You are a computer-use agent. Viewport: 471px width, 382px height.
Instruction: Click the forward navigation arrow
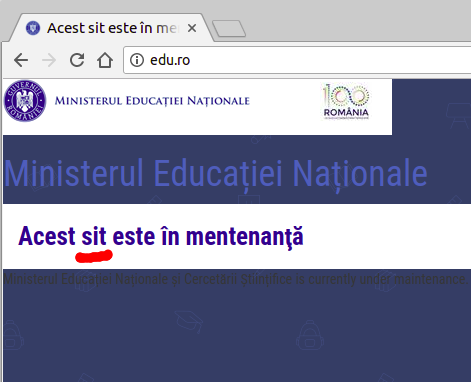49,60
